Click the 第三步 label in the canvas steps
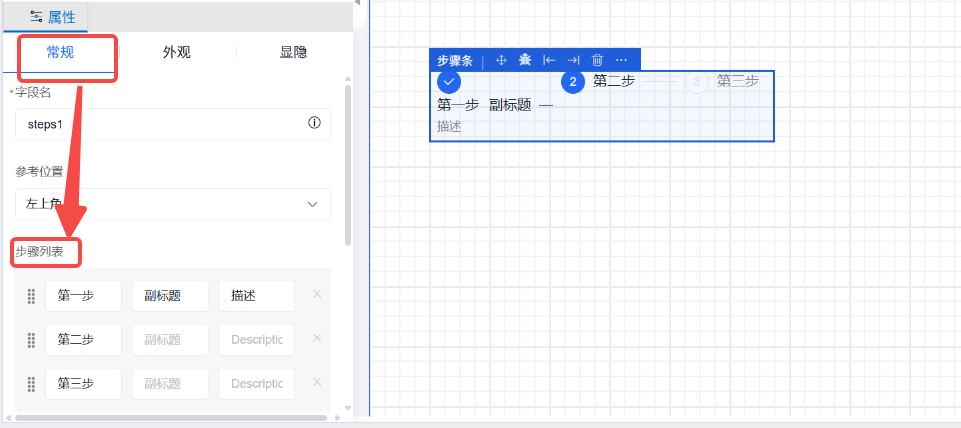 [x=738, y=81]
